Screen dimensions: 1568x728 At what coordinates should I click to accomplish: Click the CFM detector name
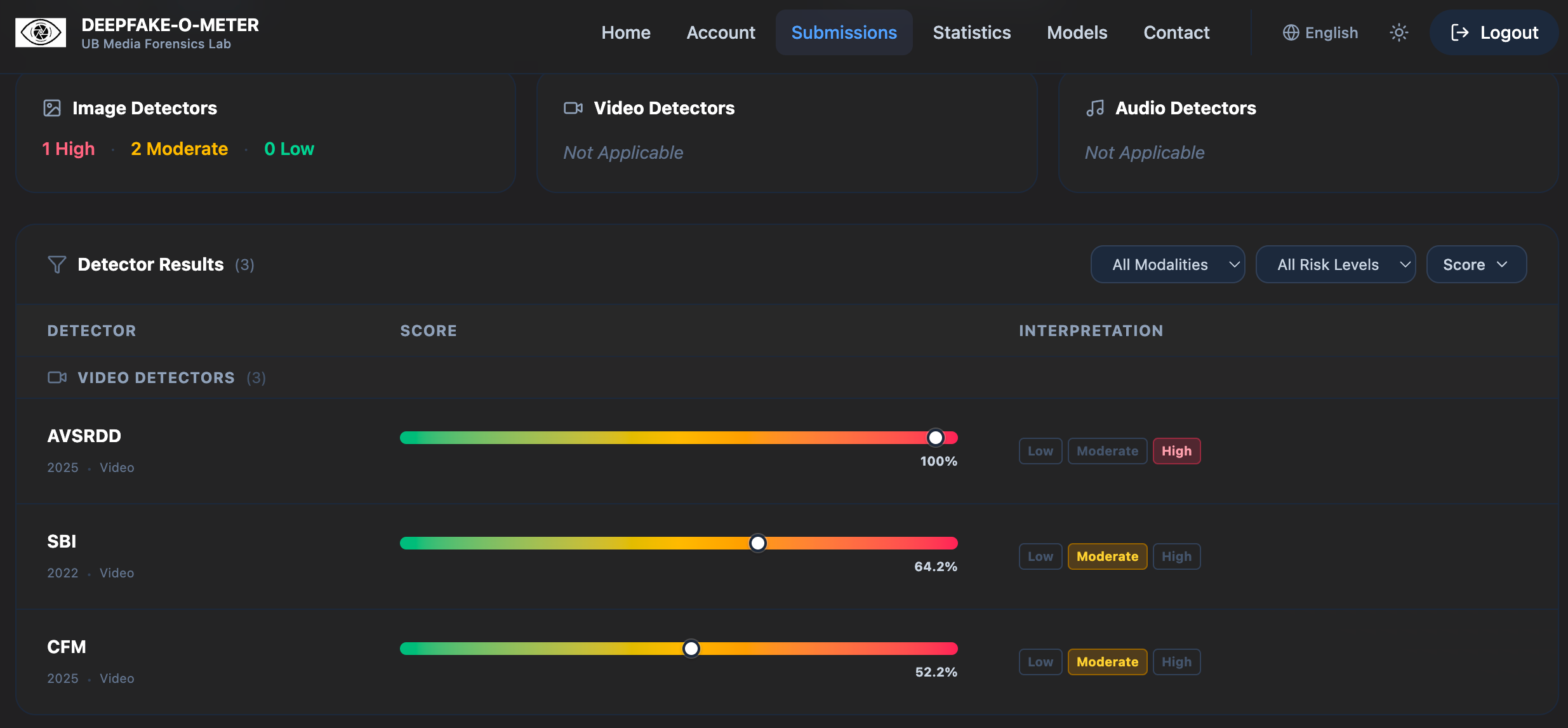point(66,647)
